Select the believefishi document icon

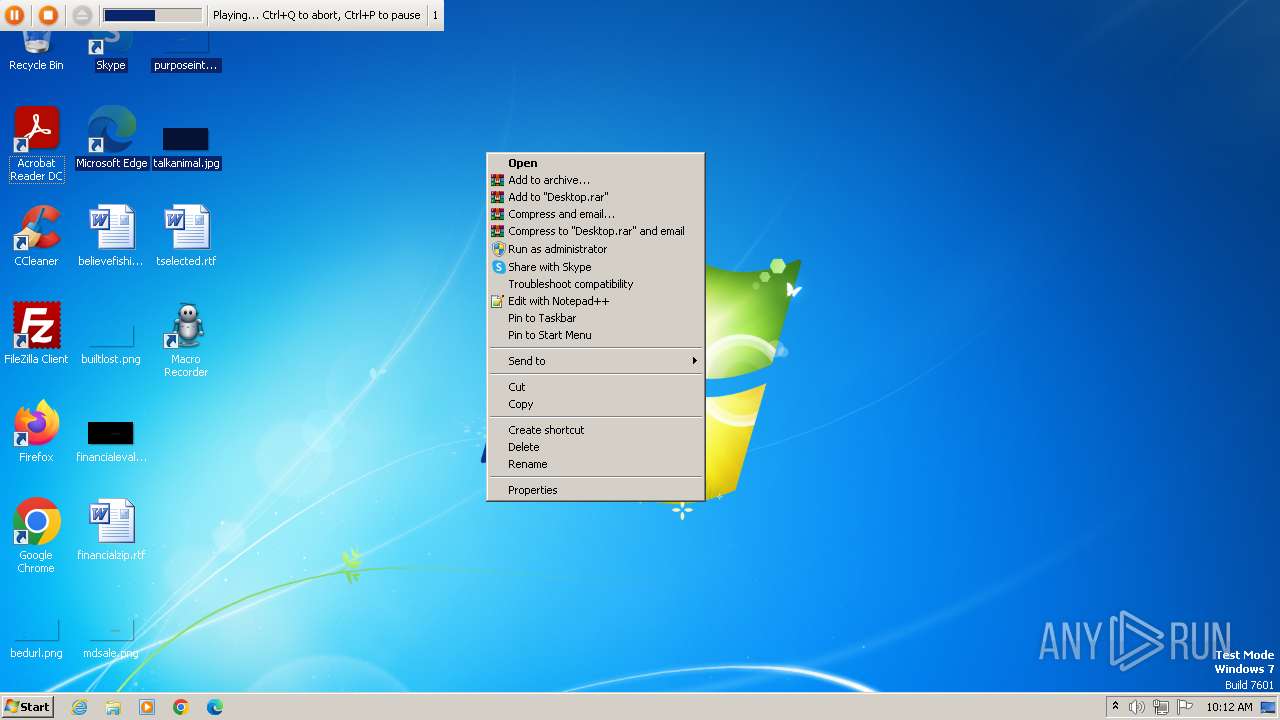click(x=111, y=236)
